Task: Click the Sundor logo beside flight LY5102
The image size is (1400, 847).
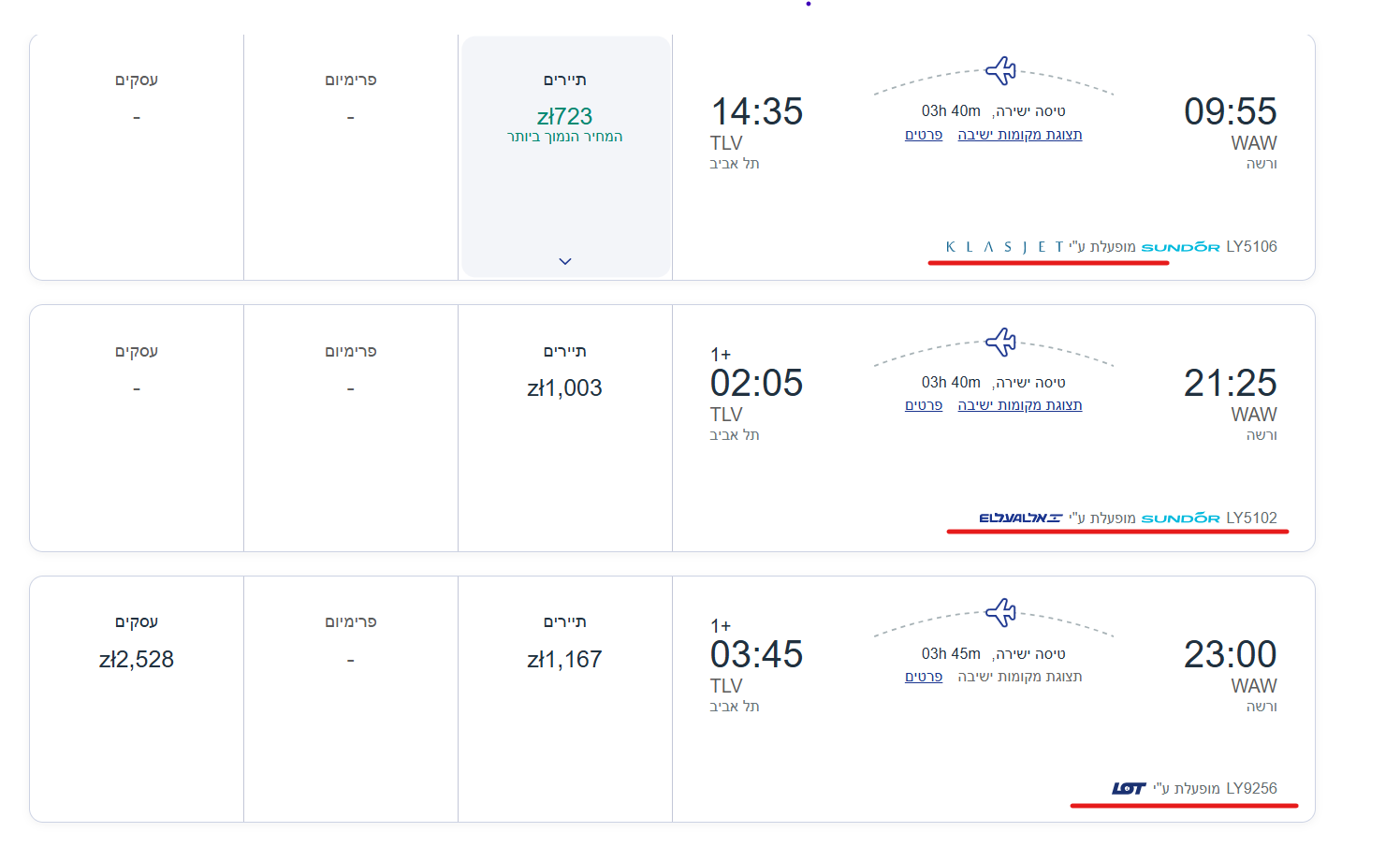Action: (x=1180, y=518)
